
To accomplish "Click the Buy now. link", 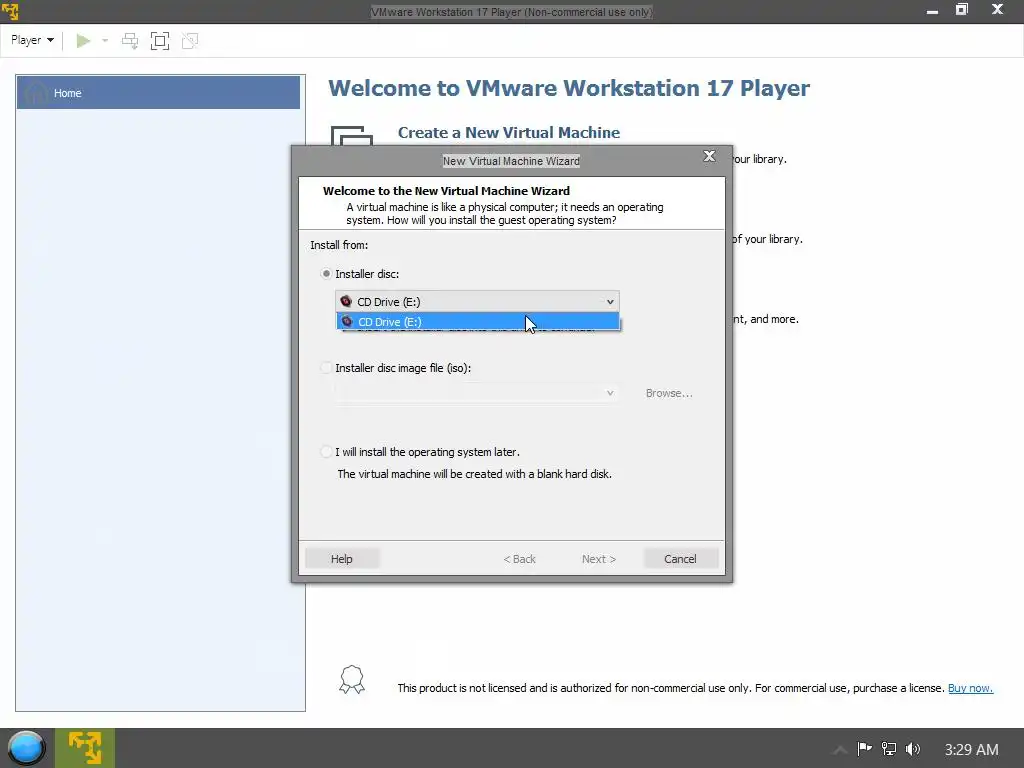I will click(970, 688).
